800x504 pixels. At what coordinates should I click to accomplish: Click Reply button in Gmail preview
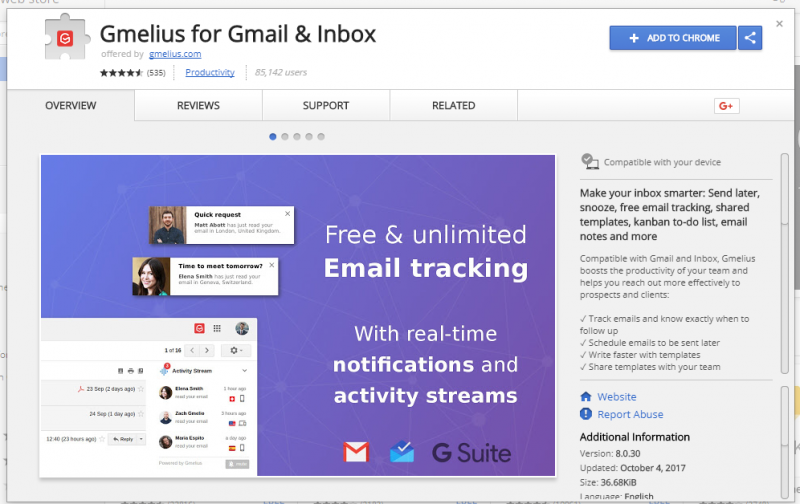click(x=122, y=439)
